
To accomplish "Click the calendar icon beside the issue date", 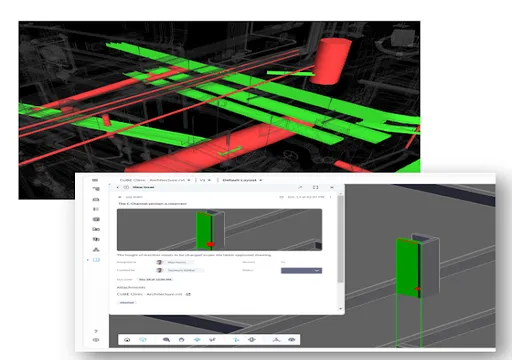I will 282,197.
